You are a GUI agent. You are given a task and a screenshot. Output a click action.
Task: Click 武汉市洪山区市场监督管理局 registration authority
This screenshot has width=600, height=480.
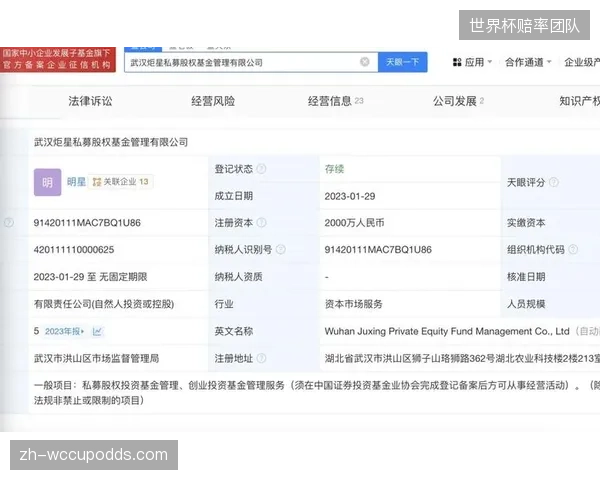[x=96, y=358]
